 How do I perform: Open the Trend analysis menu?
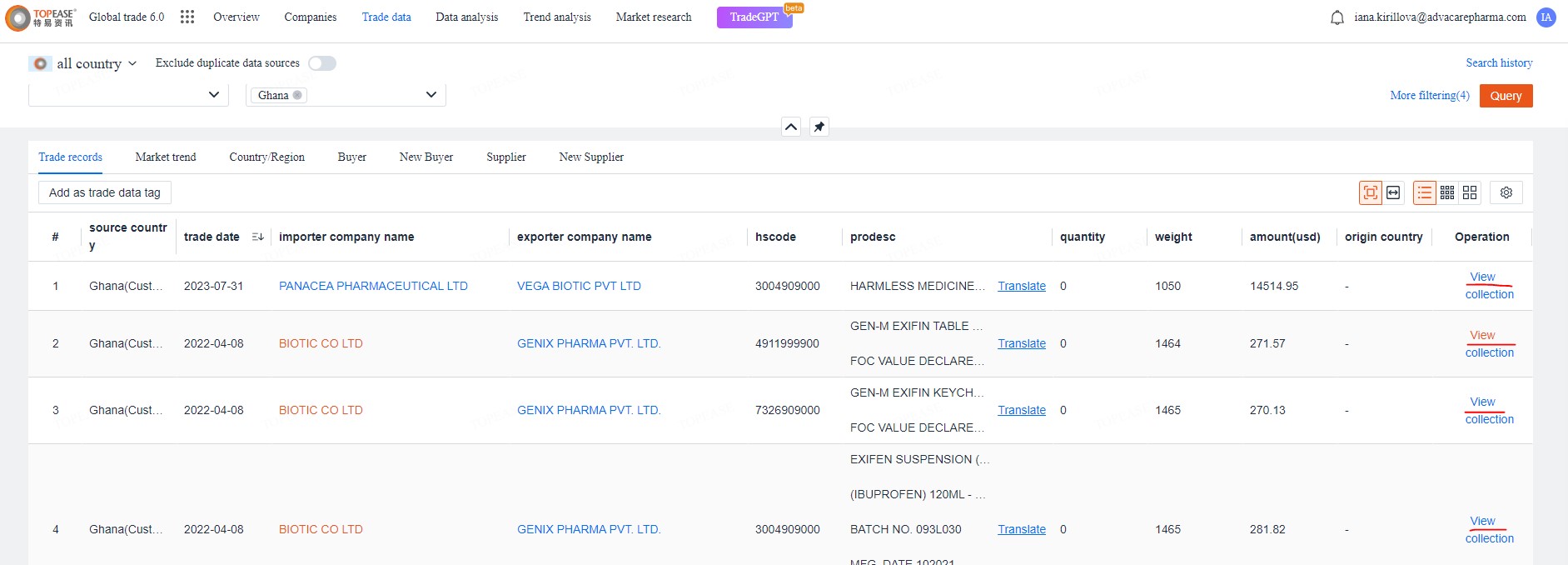pyautogui.click(x=557, y=17)
